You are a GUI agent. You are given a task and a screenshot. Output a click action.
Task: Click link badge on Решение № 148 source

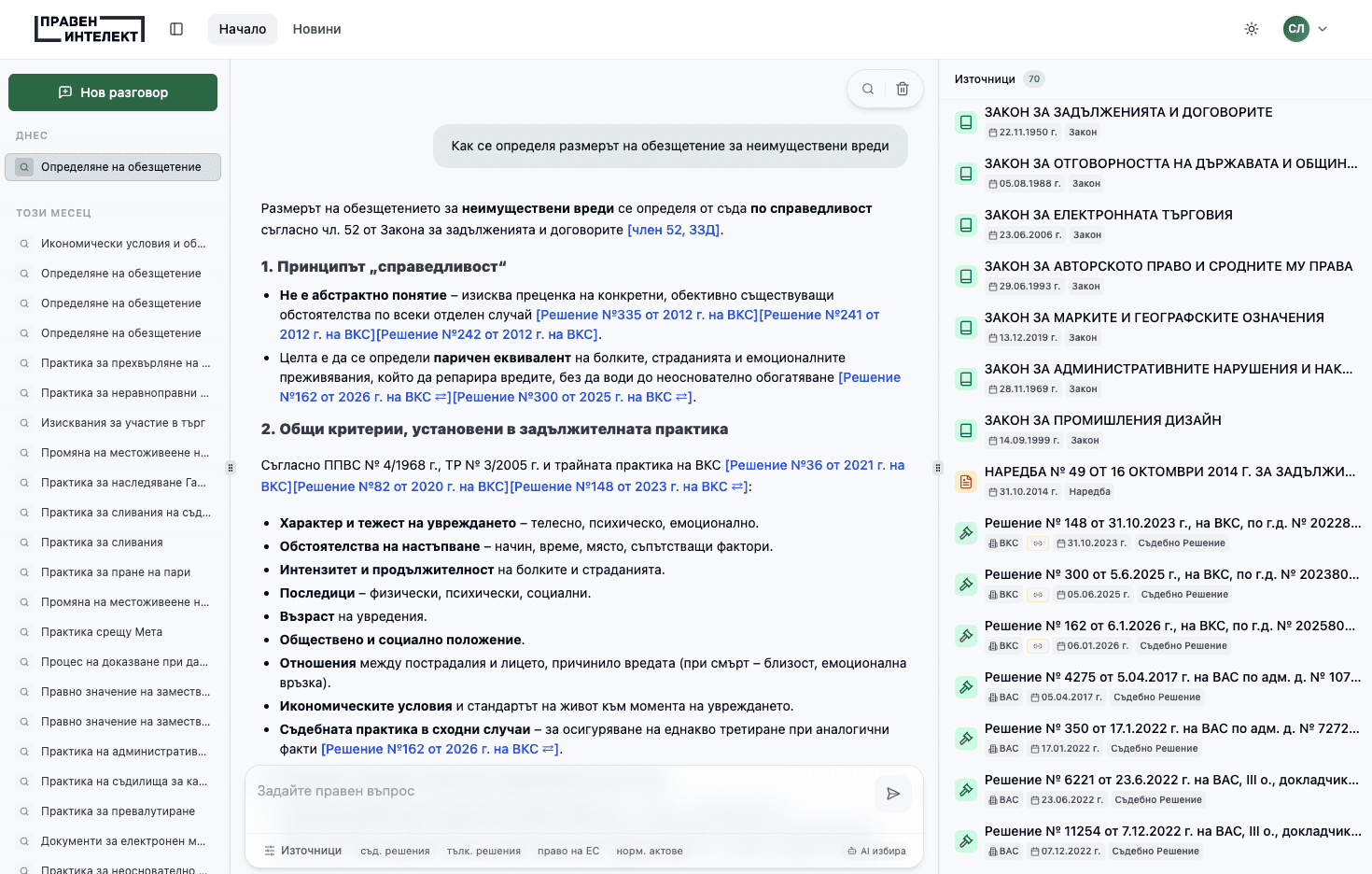click(x=1037, y=543)
